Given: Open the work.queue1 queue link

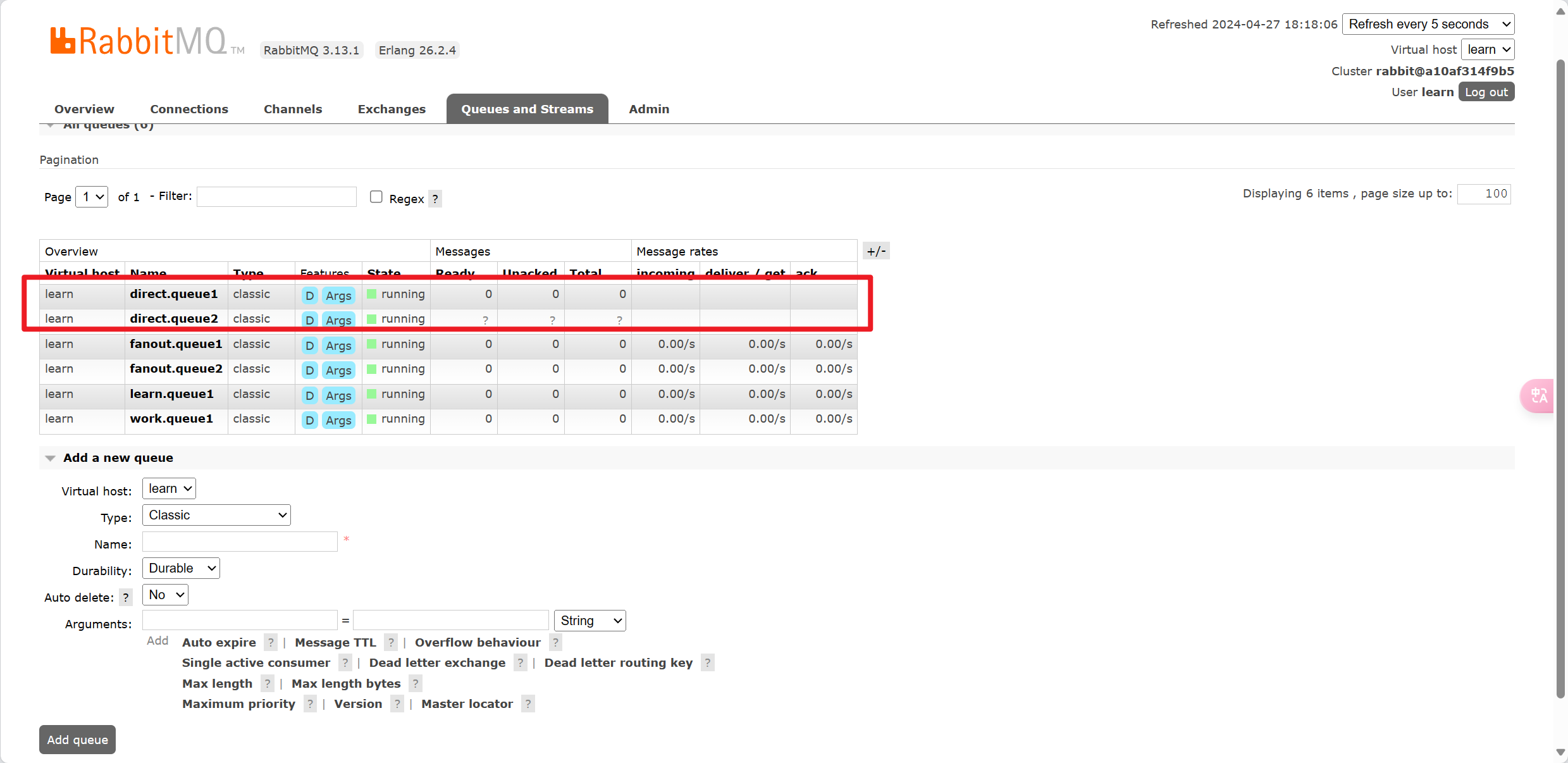Looking at the screenshot, I should [x=171, y=419].
